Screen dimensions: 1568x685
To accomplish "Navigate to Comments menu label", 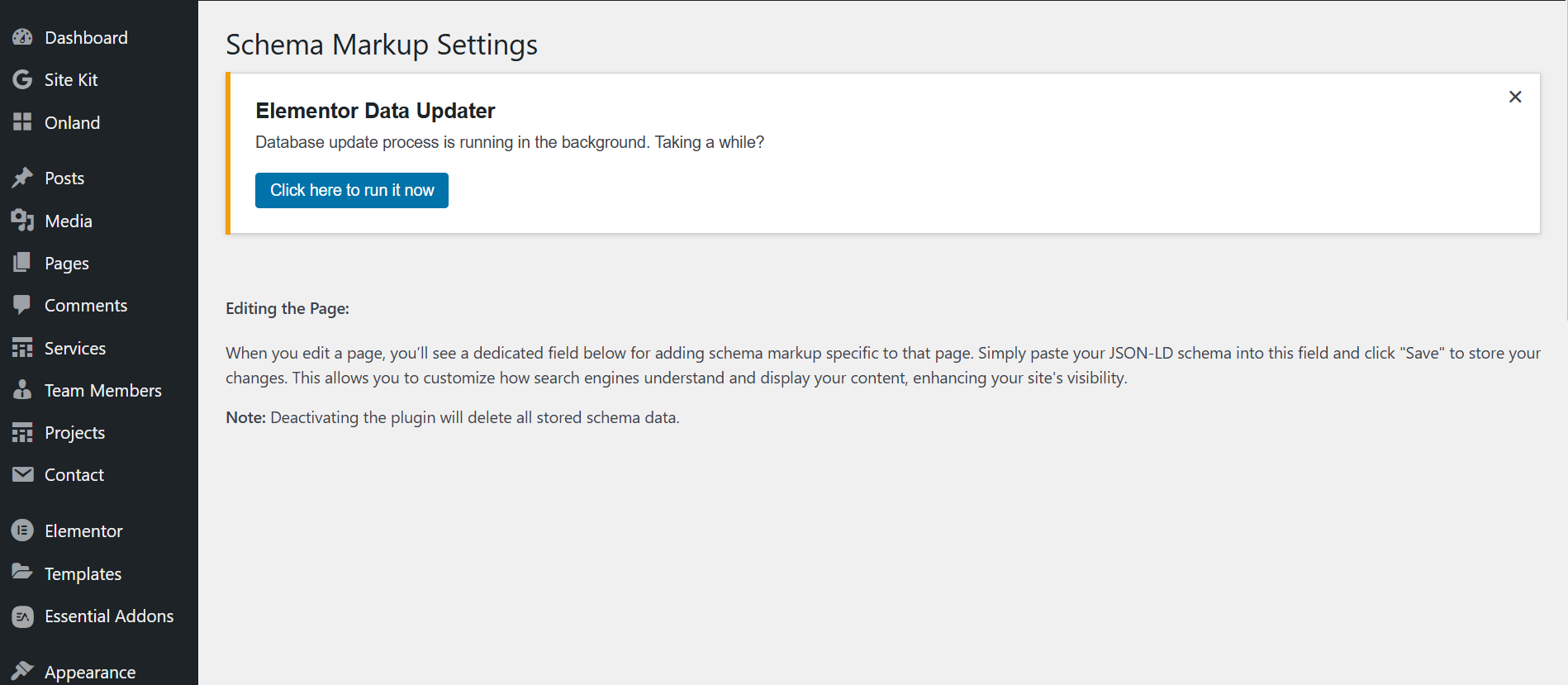I will [86, 306].
